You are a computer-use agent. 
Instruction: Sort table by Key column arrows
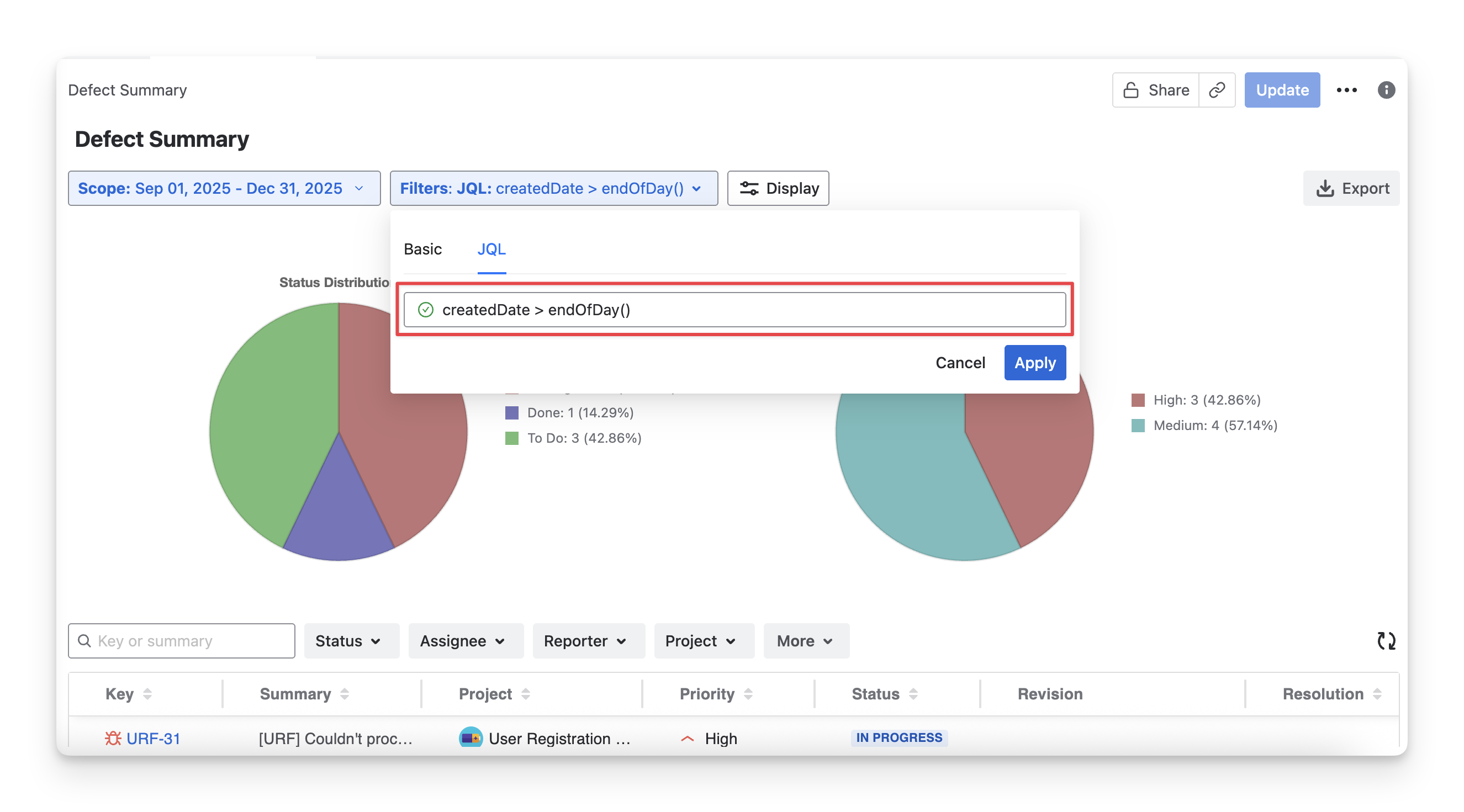[147, 694]
